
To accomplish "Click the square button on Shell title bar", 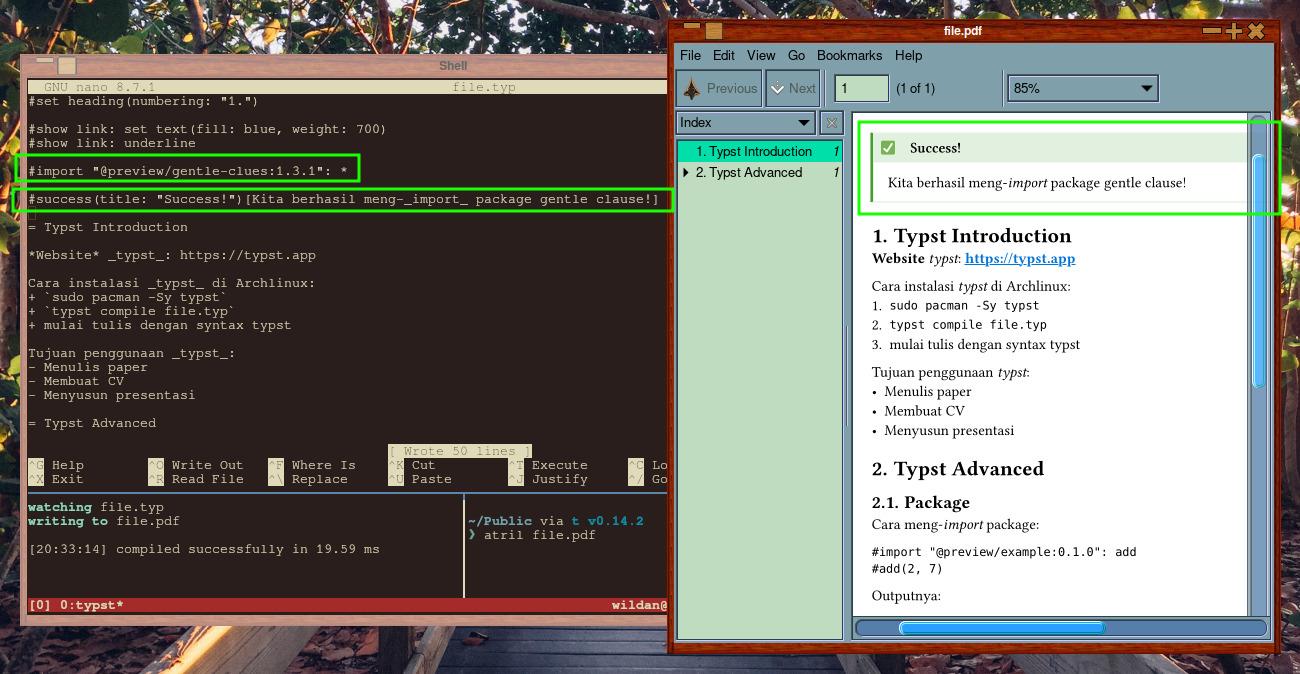I will pyautogui.click(x=66, y=66).
